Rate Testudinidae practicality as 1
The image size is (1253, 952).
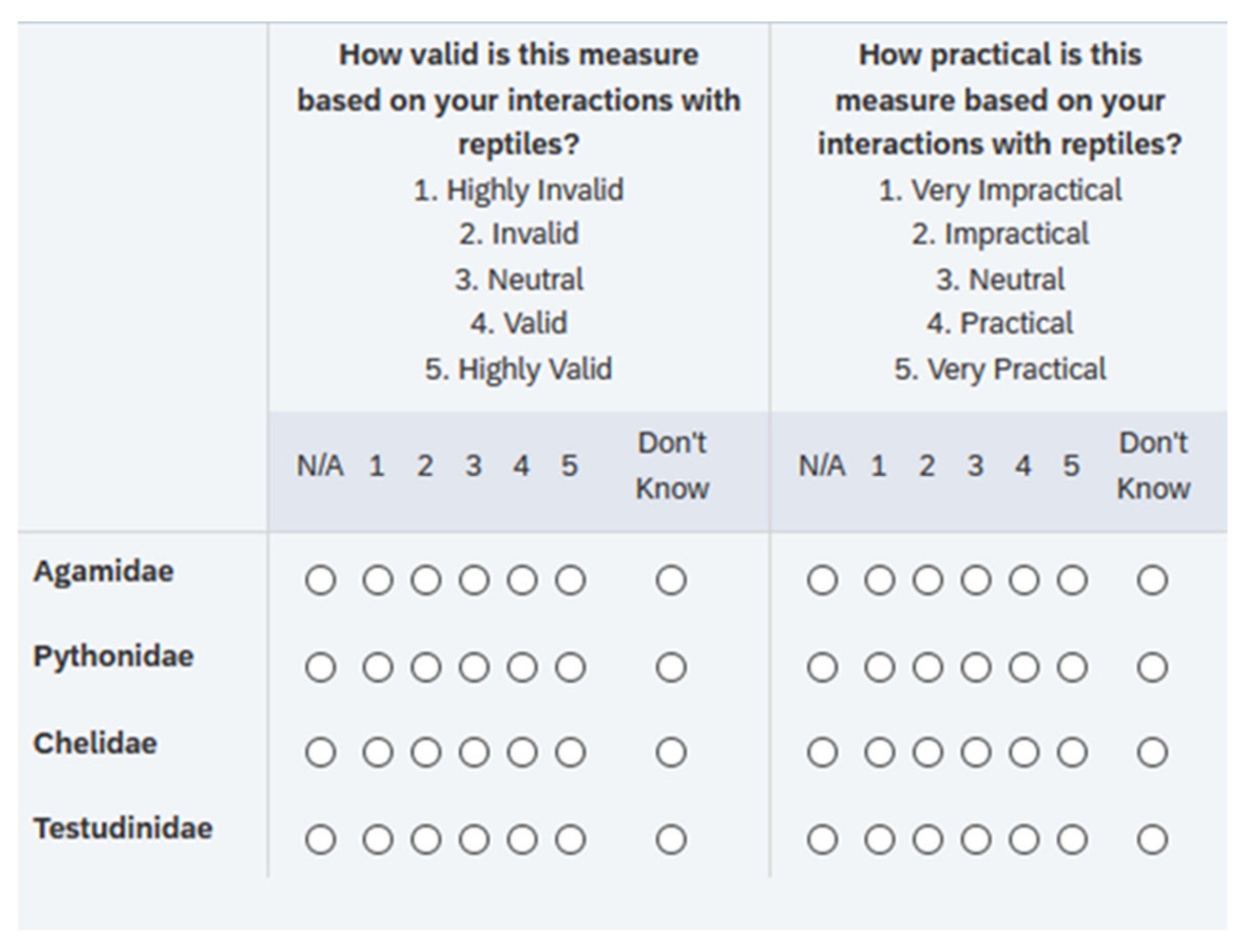[879, 839]
